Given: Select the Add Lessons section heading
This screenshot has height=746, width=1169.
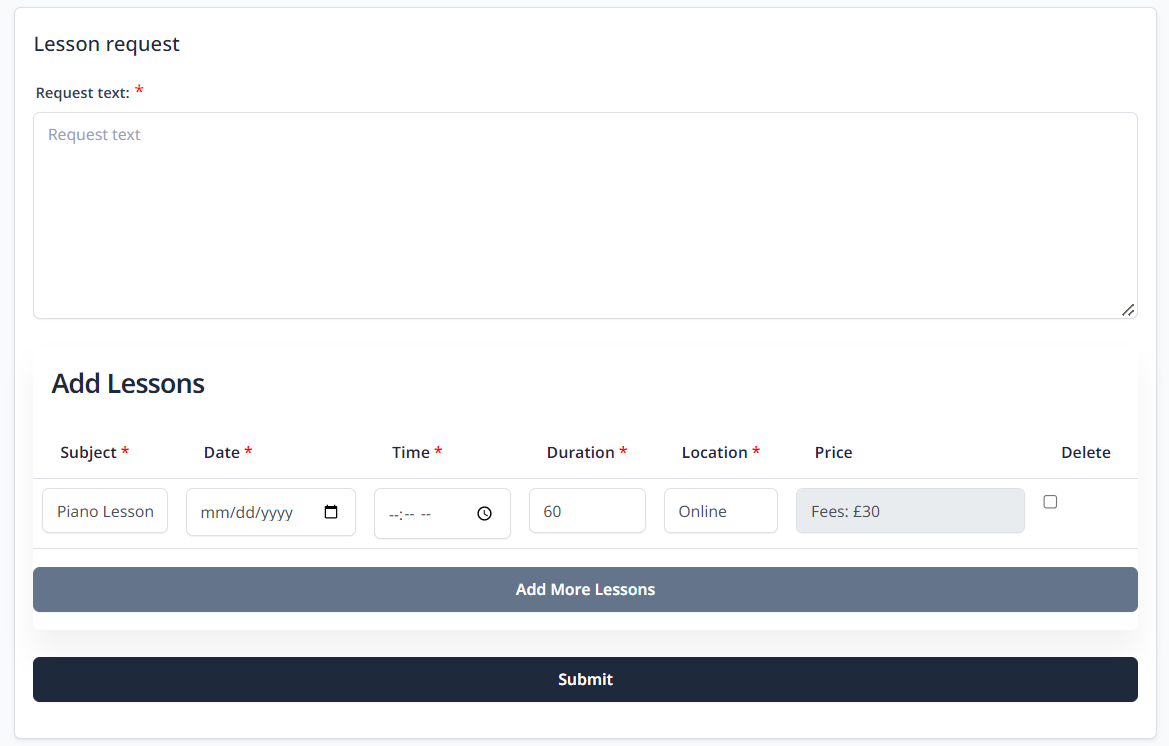Looking at the screenshot, I should pos(127,383).
